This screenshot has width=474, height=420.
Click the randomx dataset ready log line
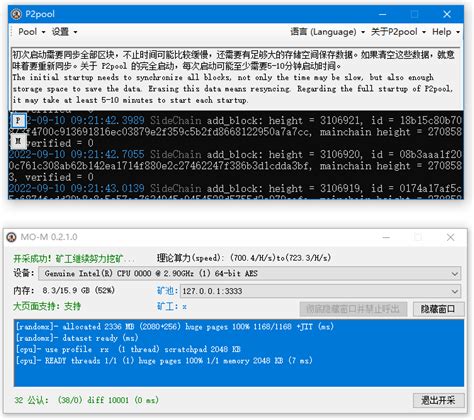coord(77,338)
